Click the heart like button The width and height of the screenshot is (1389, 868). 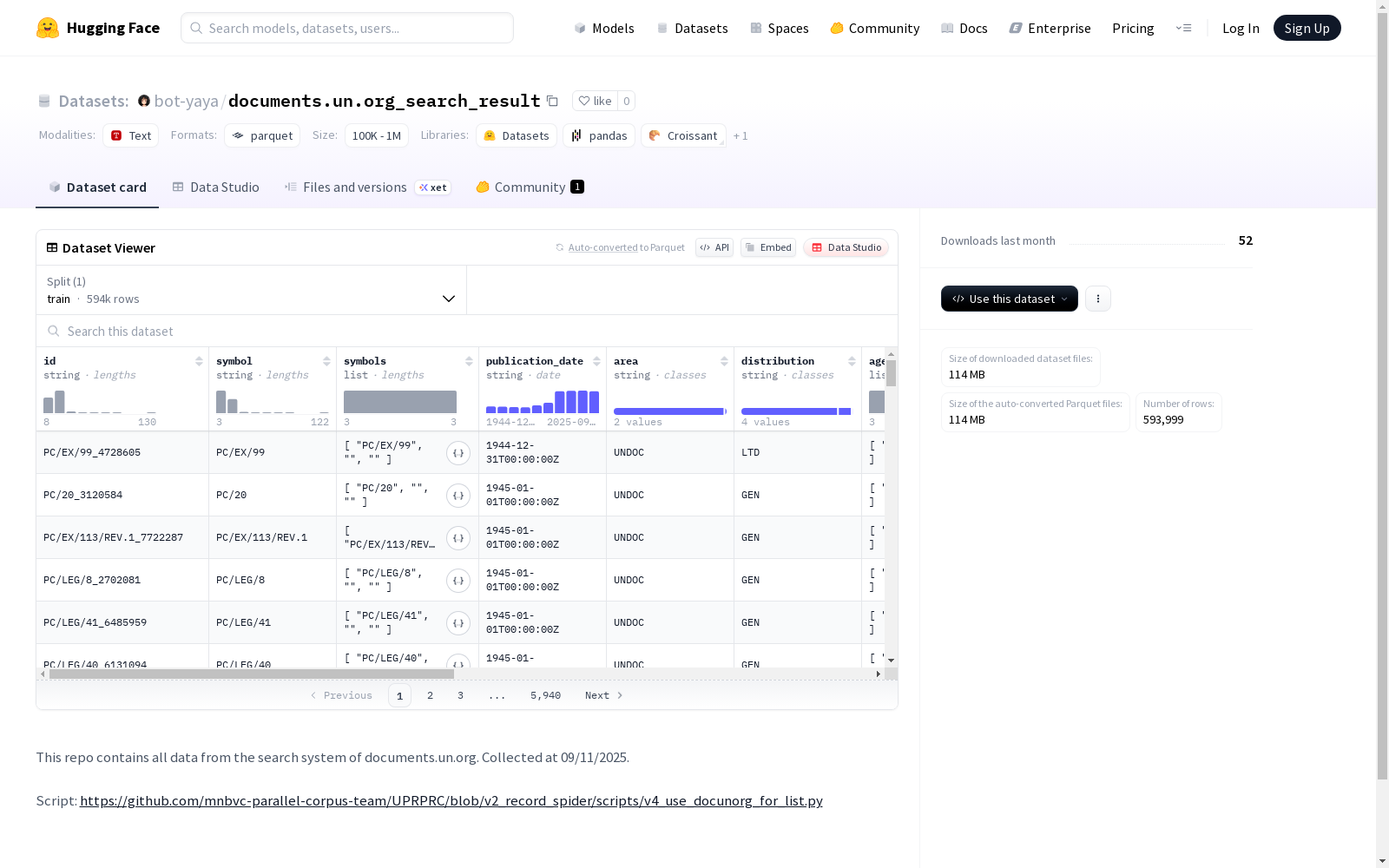(595, 101)
